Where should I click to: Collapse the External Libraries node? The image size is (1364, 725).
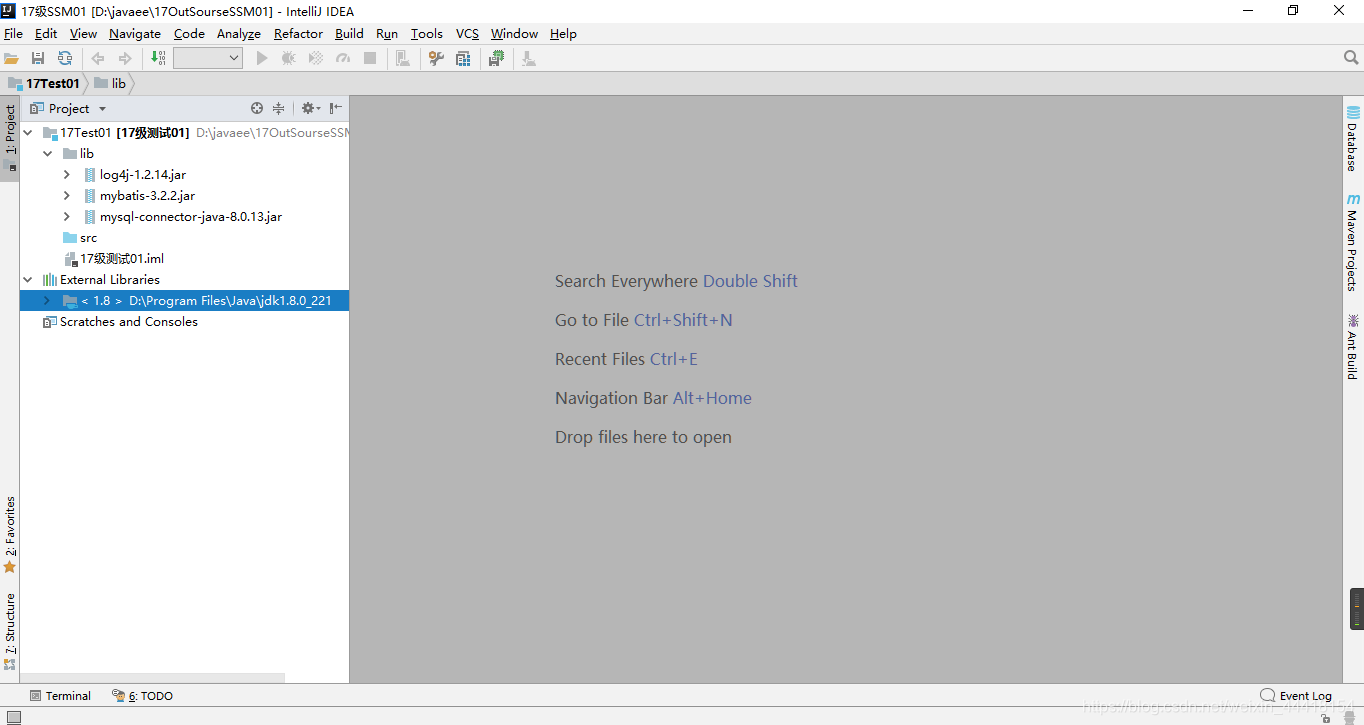coord(28,280)
